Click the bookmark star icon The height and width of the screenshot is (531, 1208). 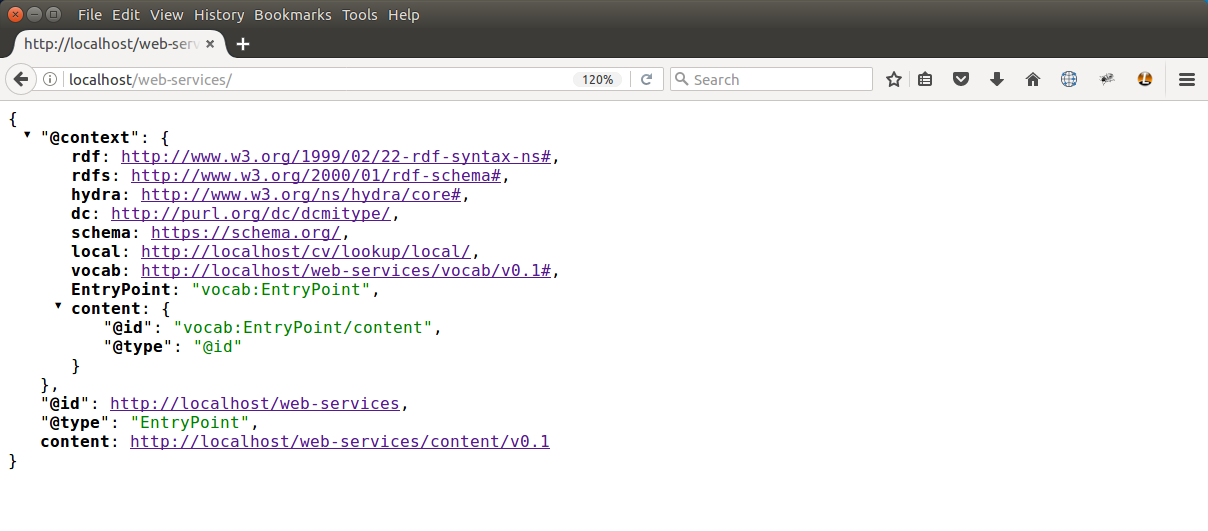[894, 80]
